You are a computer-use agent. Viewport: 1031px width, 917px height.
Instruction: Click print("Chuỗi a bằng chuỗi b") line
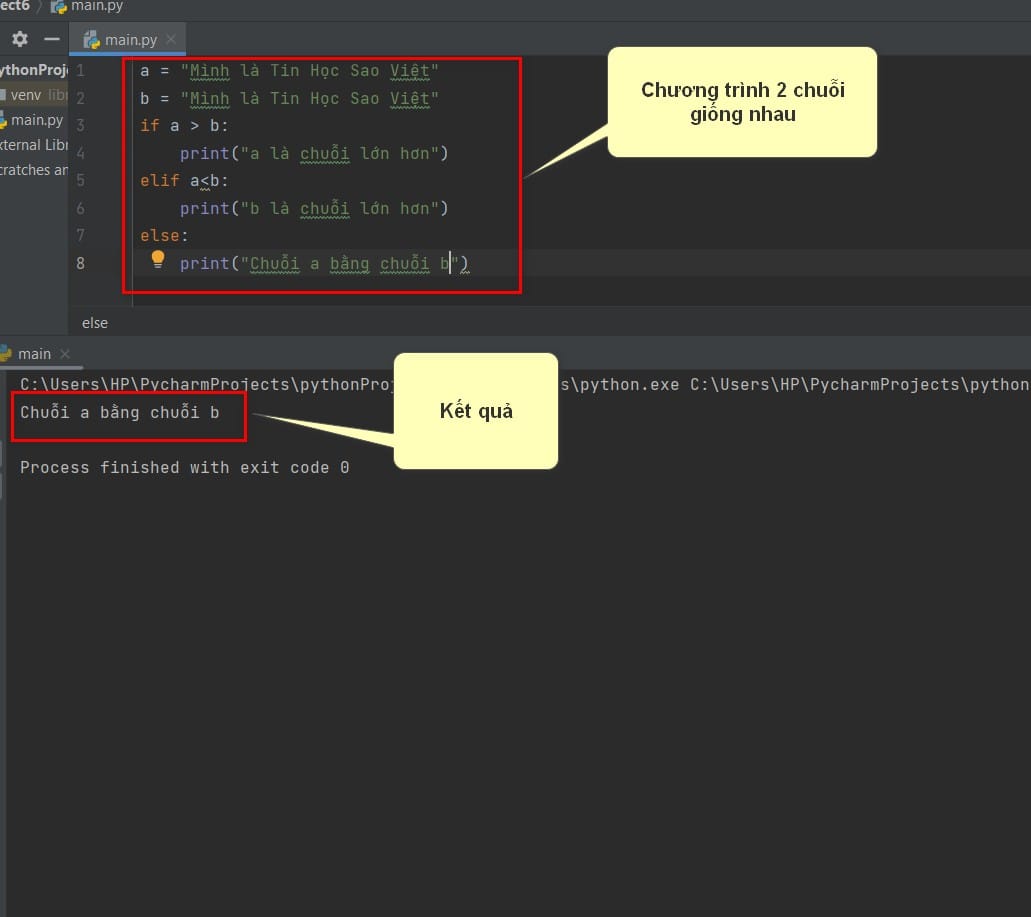[x=324, y=264]
